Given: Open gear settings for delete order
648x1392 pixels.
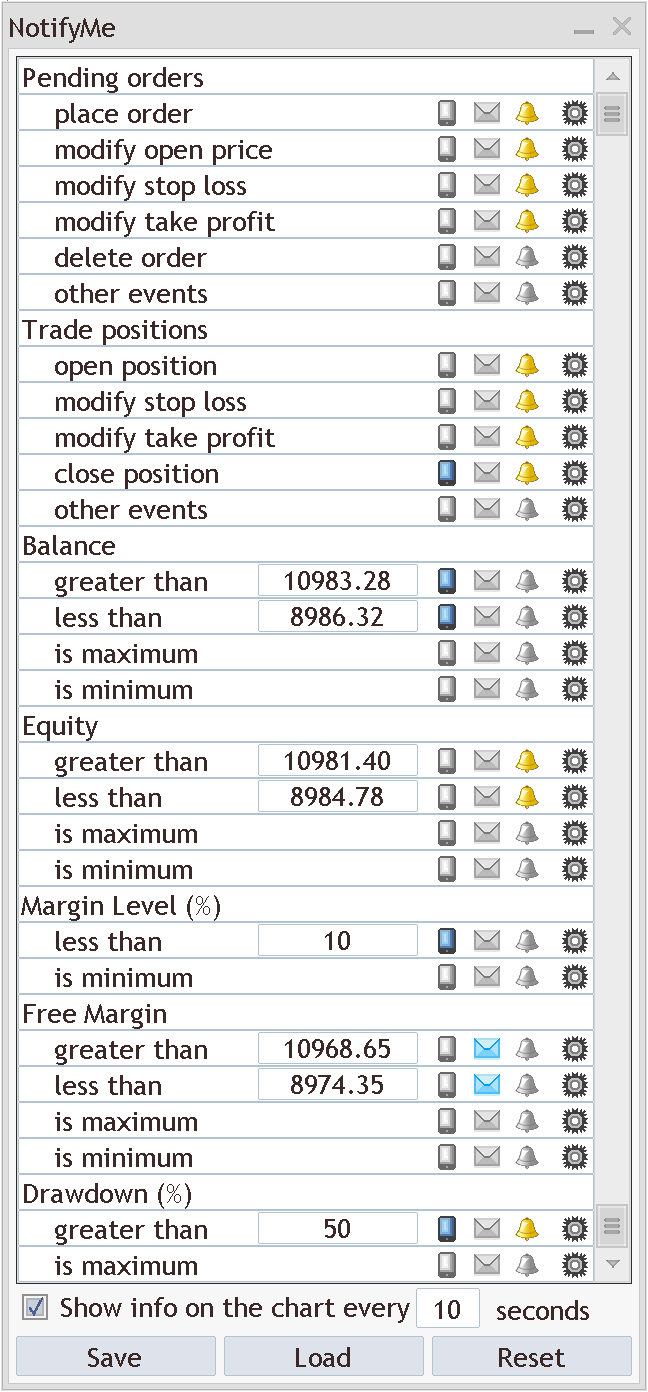Looking at the screenshot, I should pos(574,258).
